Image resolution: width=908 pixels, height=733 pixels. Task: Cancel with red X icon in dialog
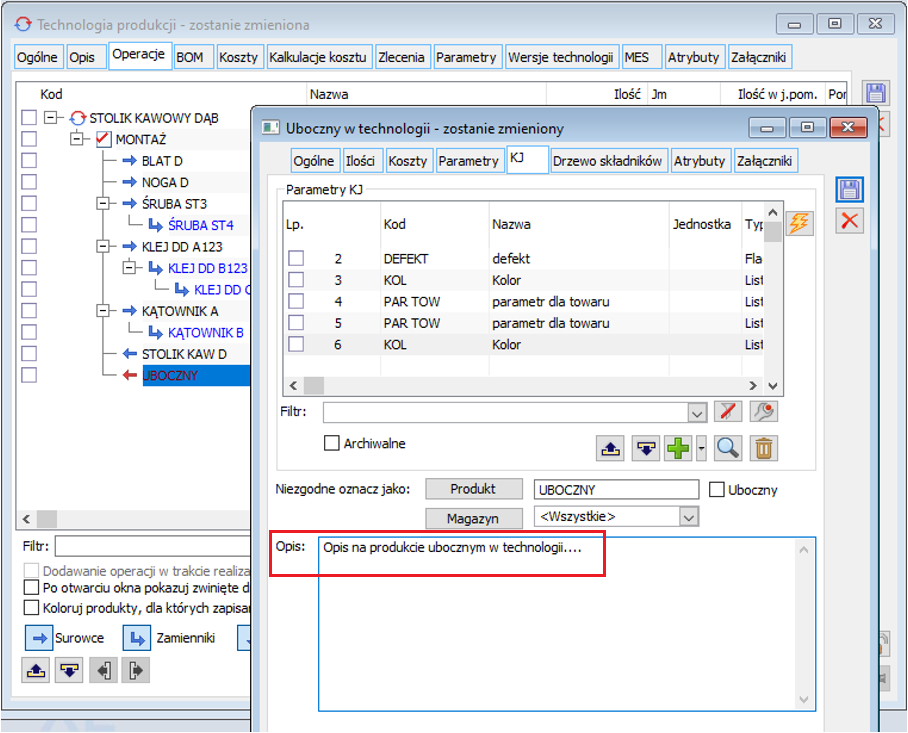point(849,221)
